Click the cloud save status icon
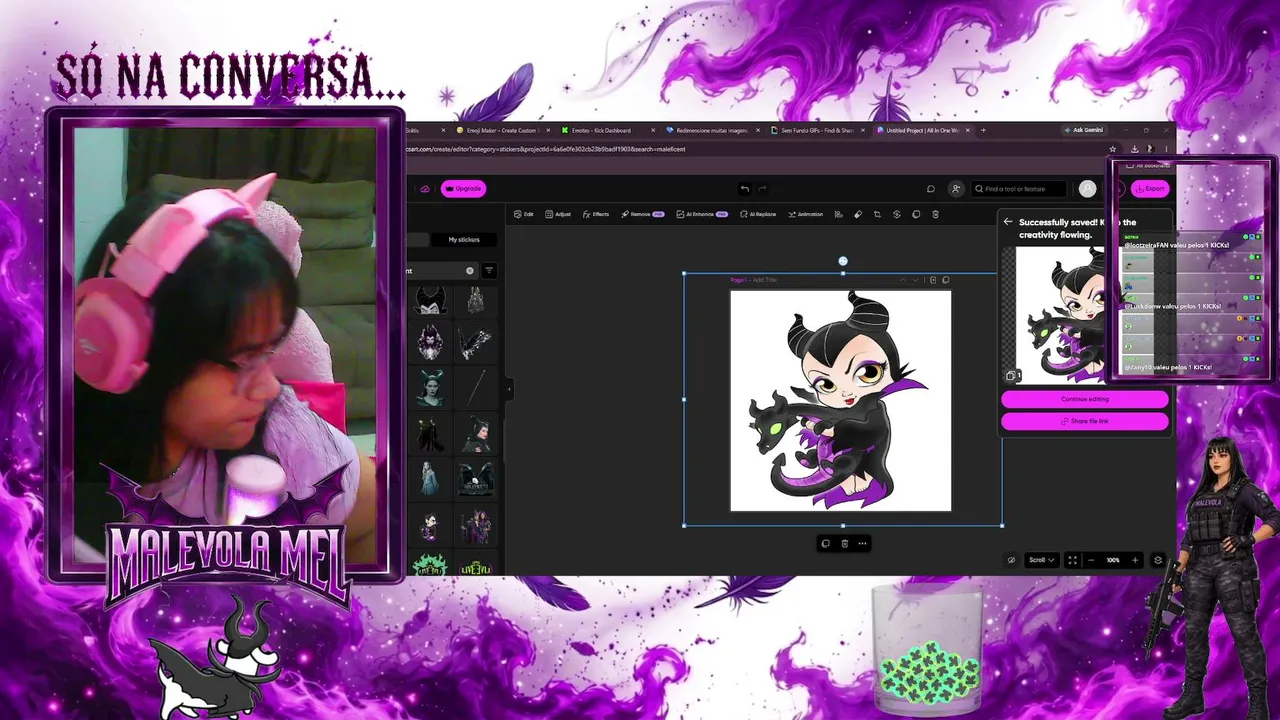The image size is (1280, 720). [425, 188]
